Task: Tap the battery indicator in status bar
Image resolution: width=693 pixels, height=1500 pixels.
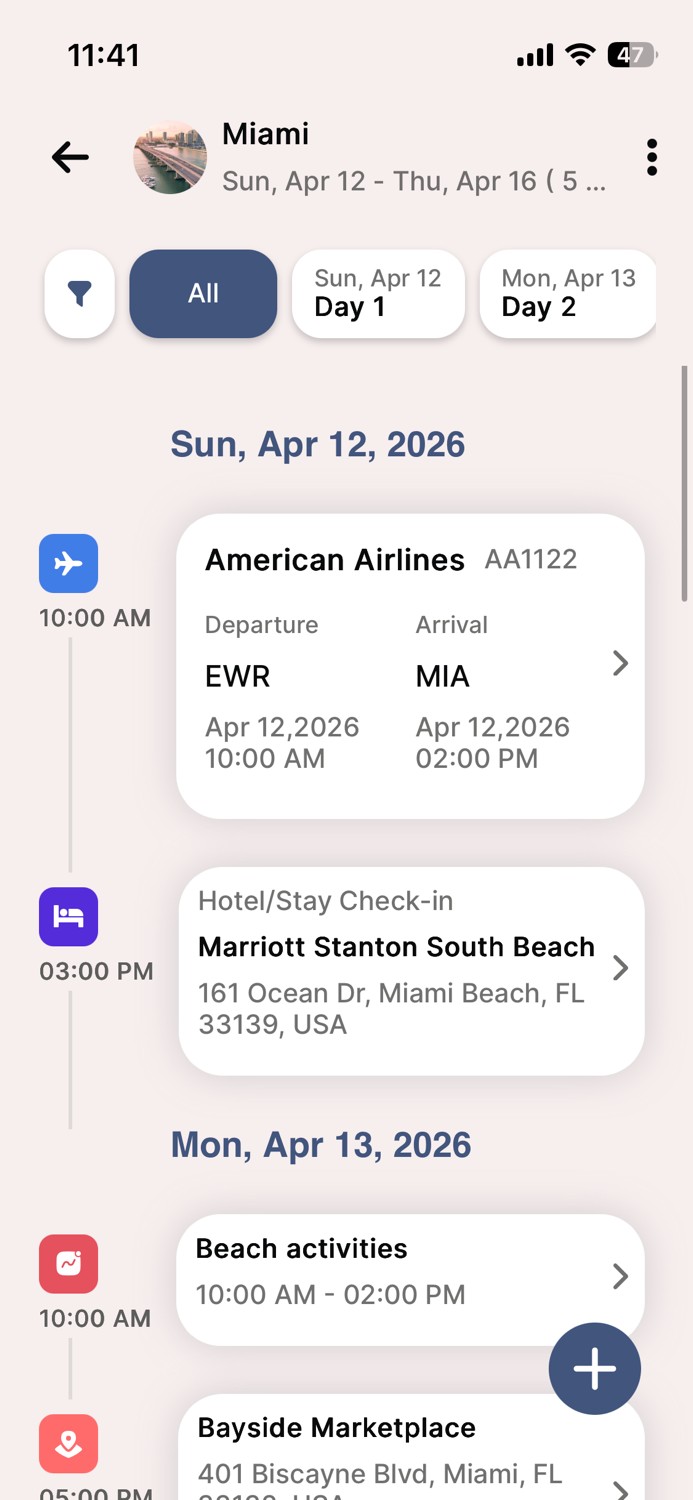Action: 631,55
